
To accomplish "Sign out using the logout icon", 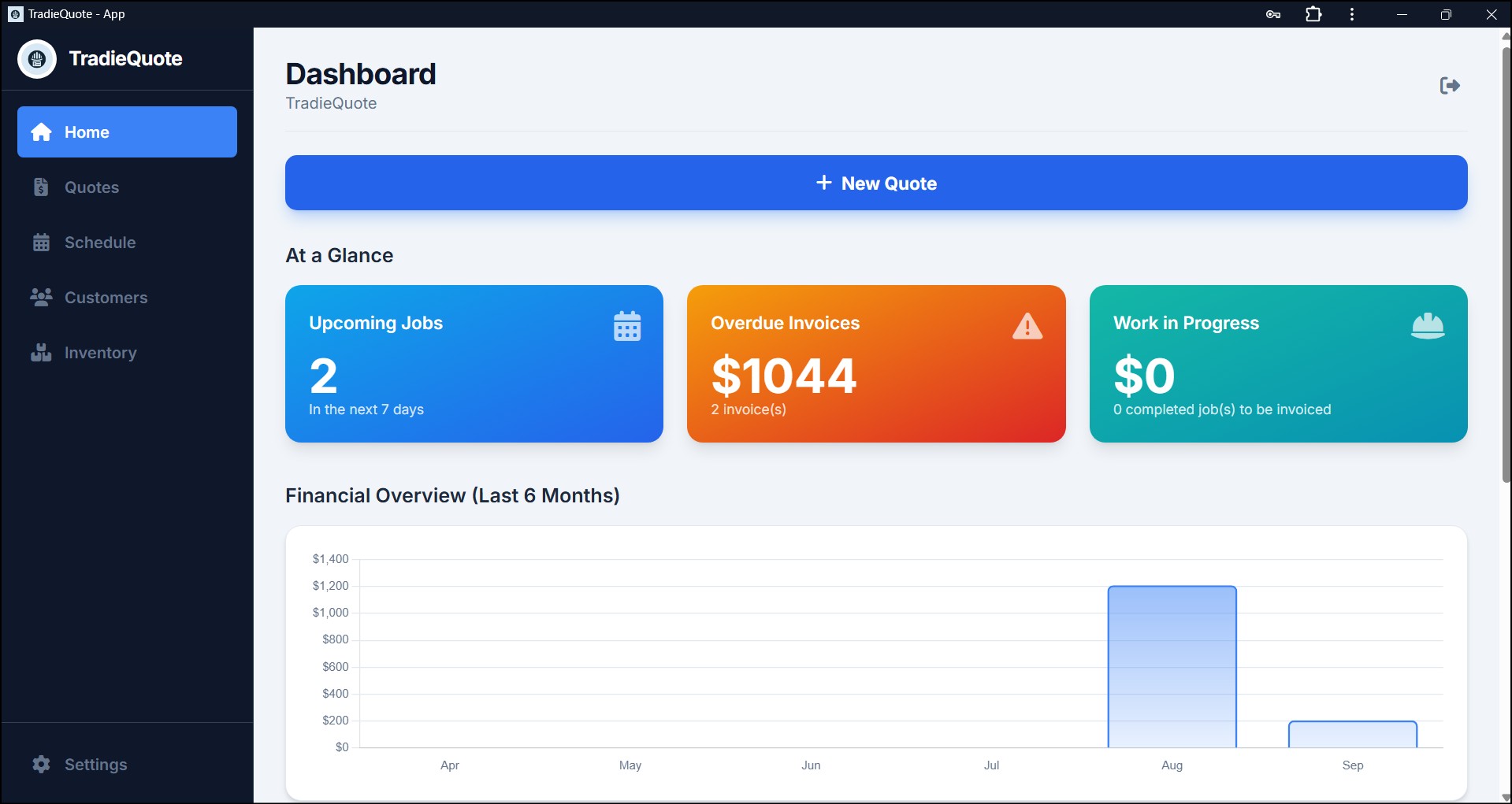I will coord(1450,85).
